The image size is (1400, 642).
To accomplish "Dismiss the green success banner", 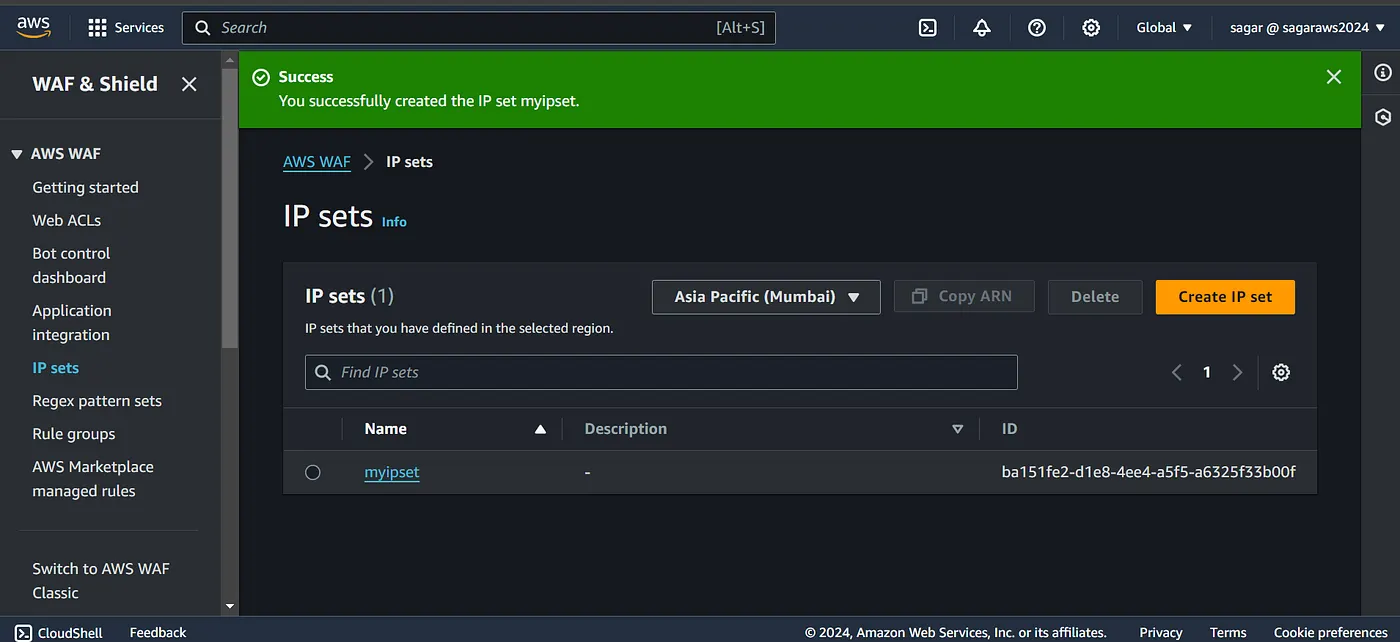I will point(1333,77).
